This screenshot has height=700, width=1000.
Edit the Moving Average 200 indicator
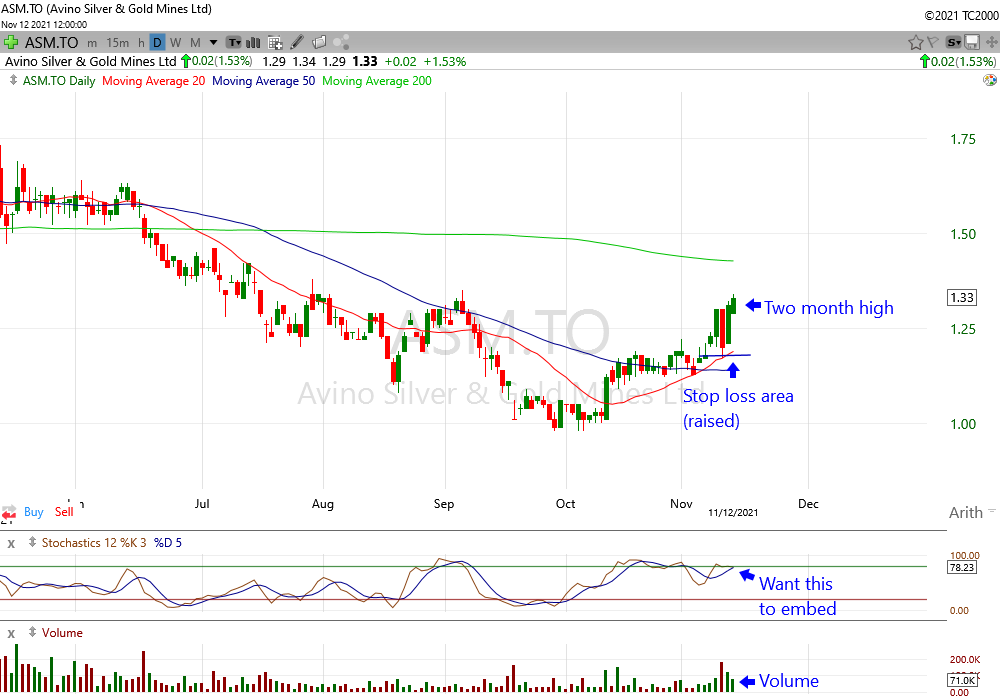(x=377, y=81)
